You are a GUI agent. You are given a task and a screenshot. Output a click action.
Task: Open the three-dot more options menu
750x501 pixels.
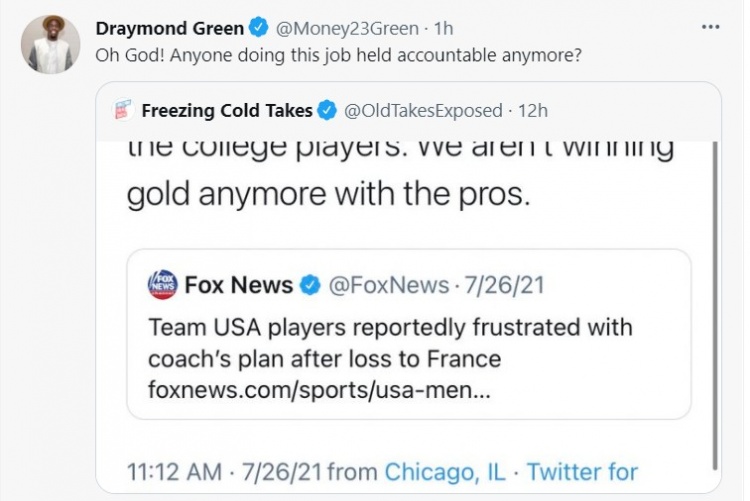click(710, 27)
